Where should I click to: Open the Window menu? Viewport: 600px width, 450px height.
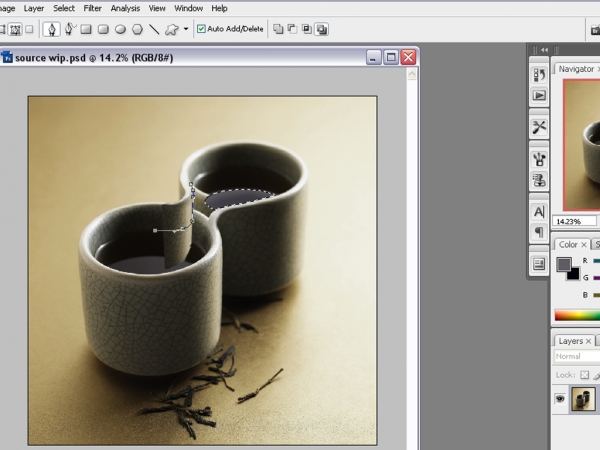(188, 8)
